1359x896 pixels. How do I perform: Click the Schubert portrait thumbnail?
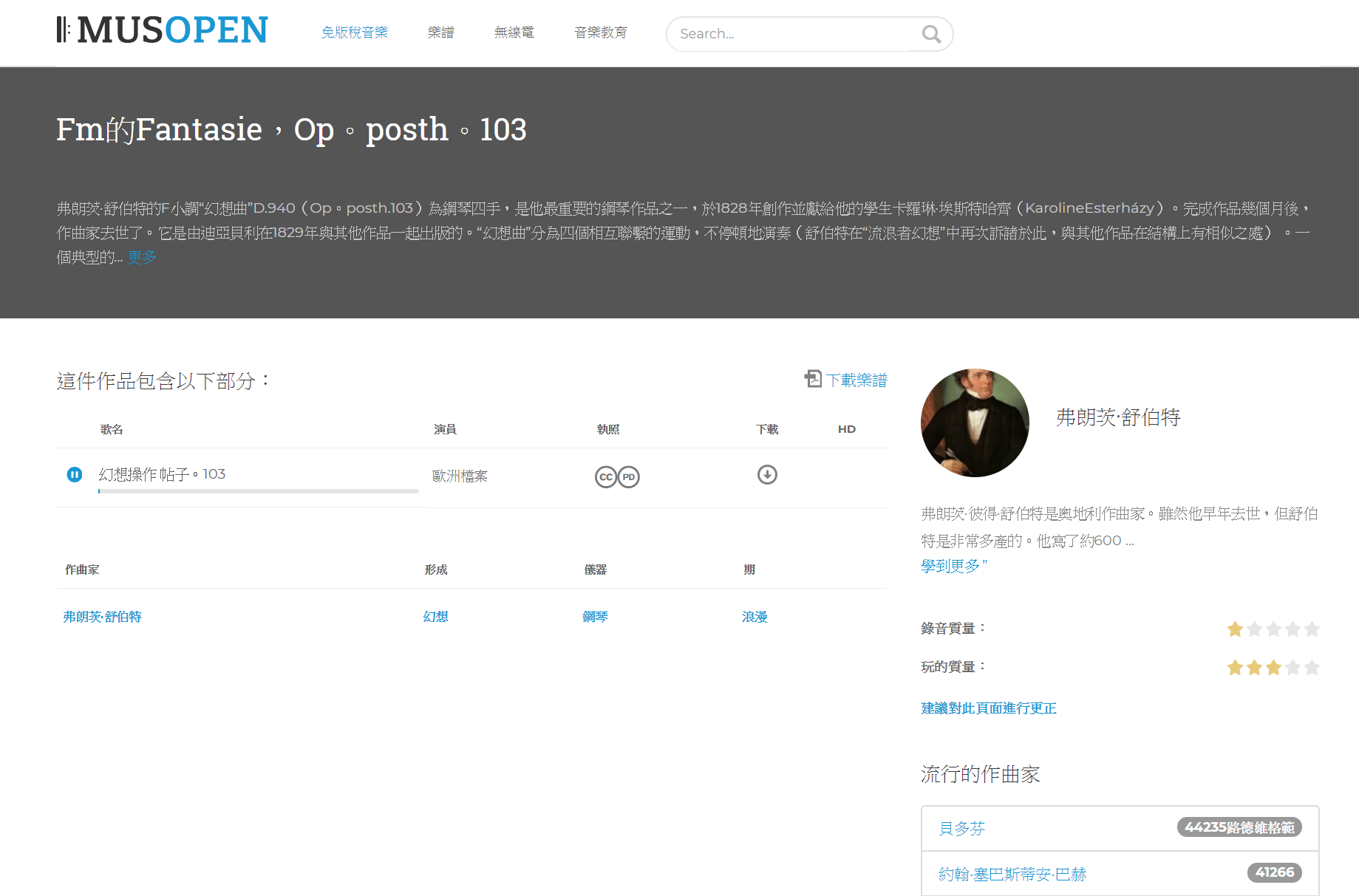point(975,423)
